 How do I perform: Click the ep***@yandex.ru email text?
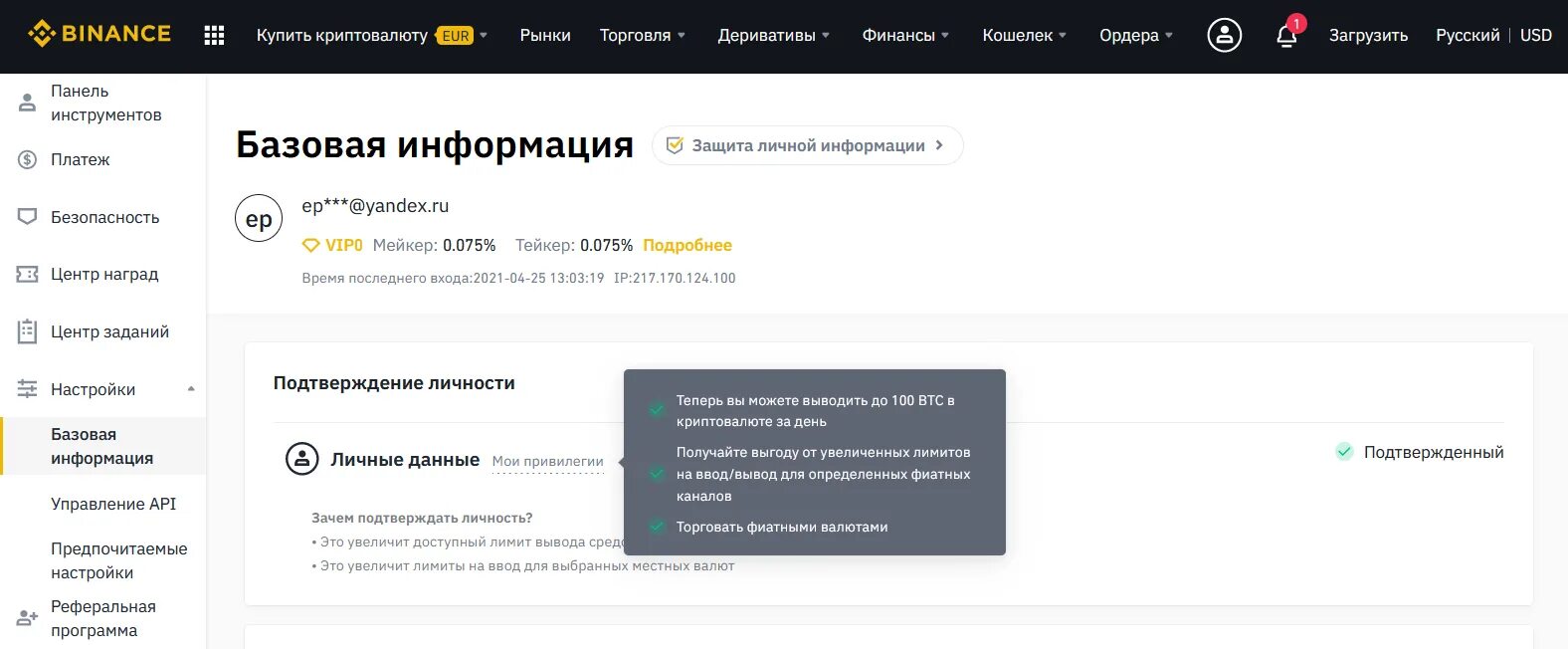click(x=375, y=206)
